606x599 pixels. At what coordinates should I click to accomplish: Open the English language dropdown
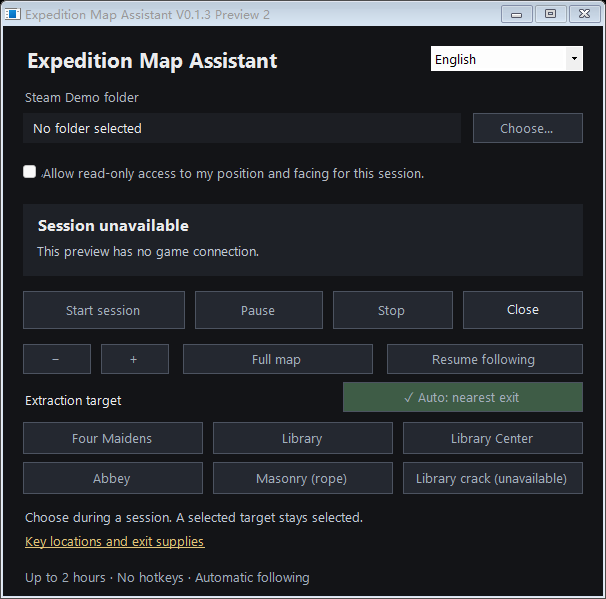[x=507, y=59]
